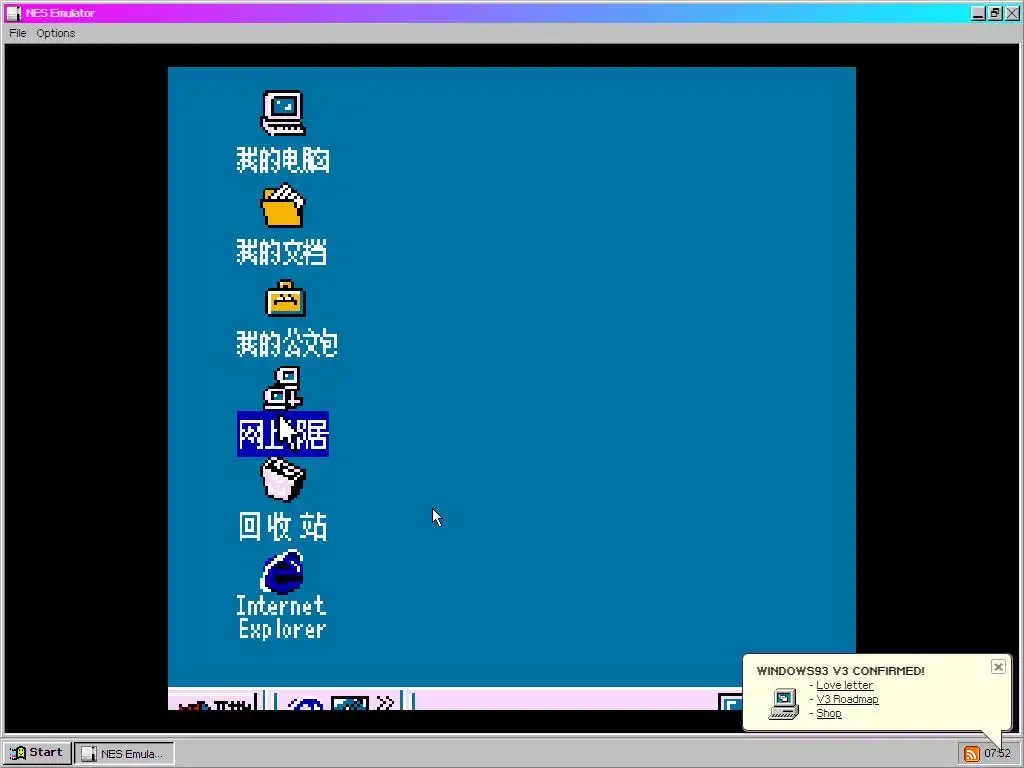Viewport: 1024px width, 768px height.
Task: Click the highlighted 网上邻居 label
Action: tap(283, 434)
